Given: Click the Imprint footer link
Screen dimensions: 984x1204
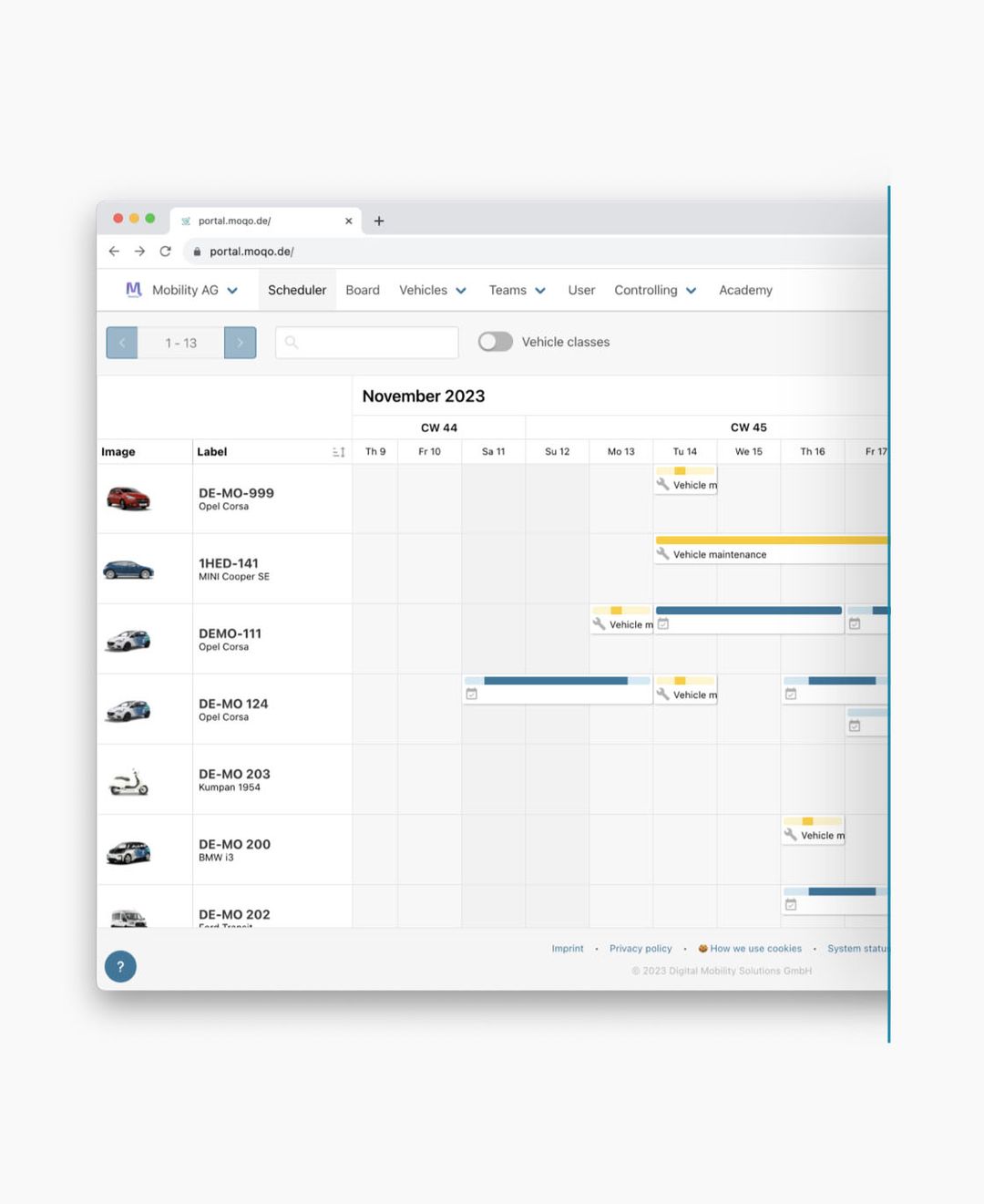Looking at the screenshot, I should 567,948.
